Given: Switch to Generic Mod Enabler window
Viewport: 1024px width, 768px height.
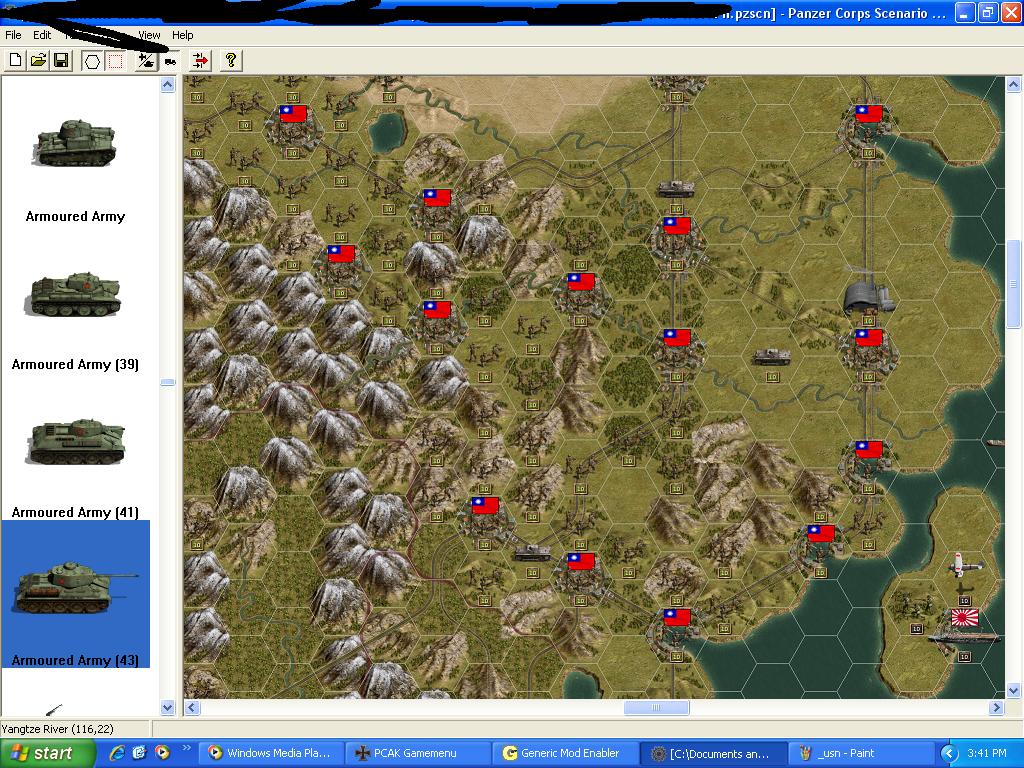Looking at the screenshot, I should (x=564, y=753).
